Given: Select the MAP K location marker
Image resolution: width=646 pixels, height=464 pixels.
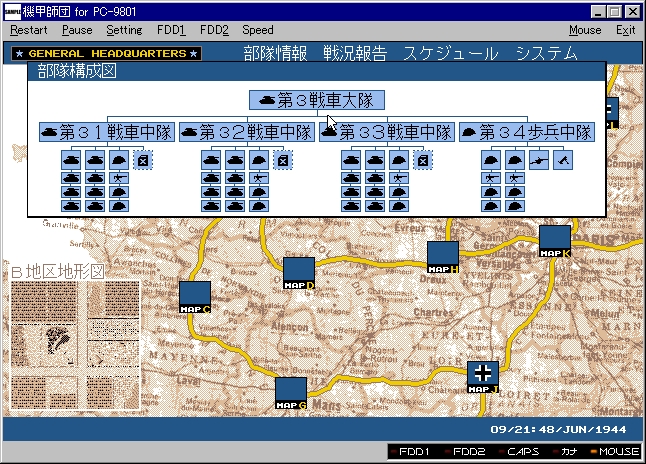Looking at the screenshot, I should point(554,241).
